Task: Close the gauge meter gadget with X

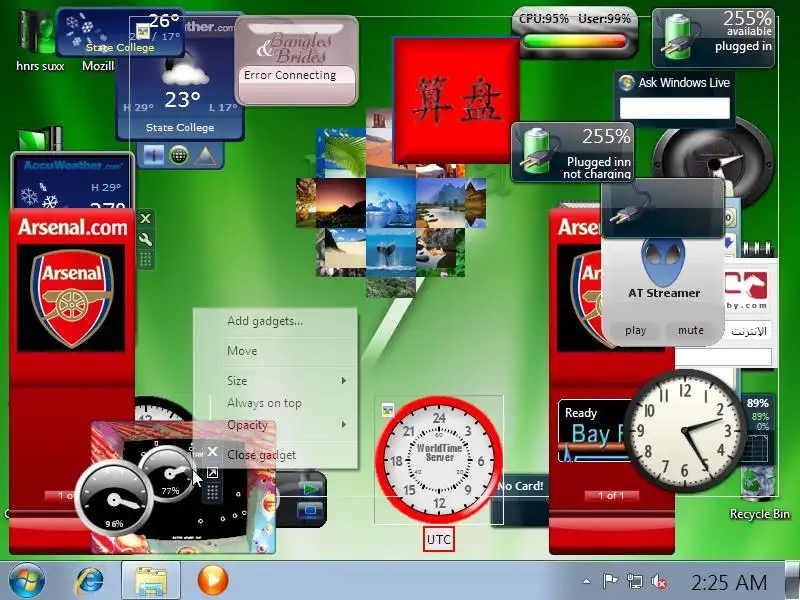Action: point(212,452)
